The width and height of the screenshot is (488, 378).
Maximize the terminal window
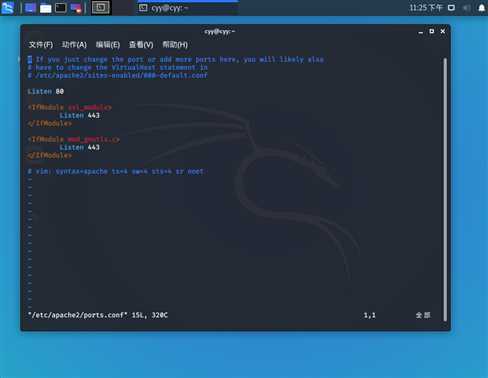tap(432, 31)
